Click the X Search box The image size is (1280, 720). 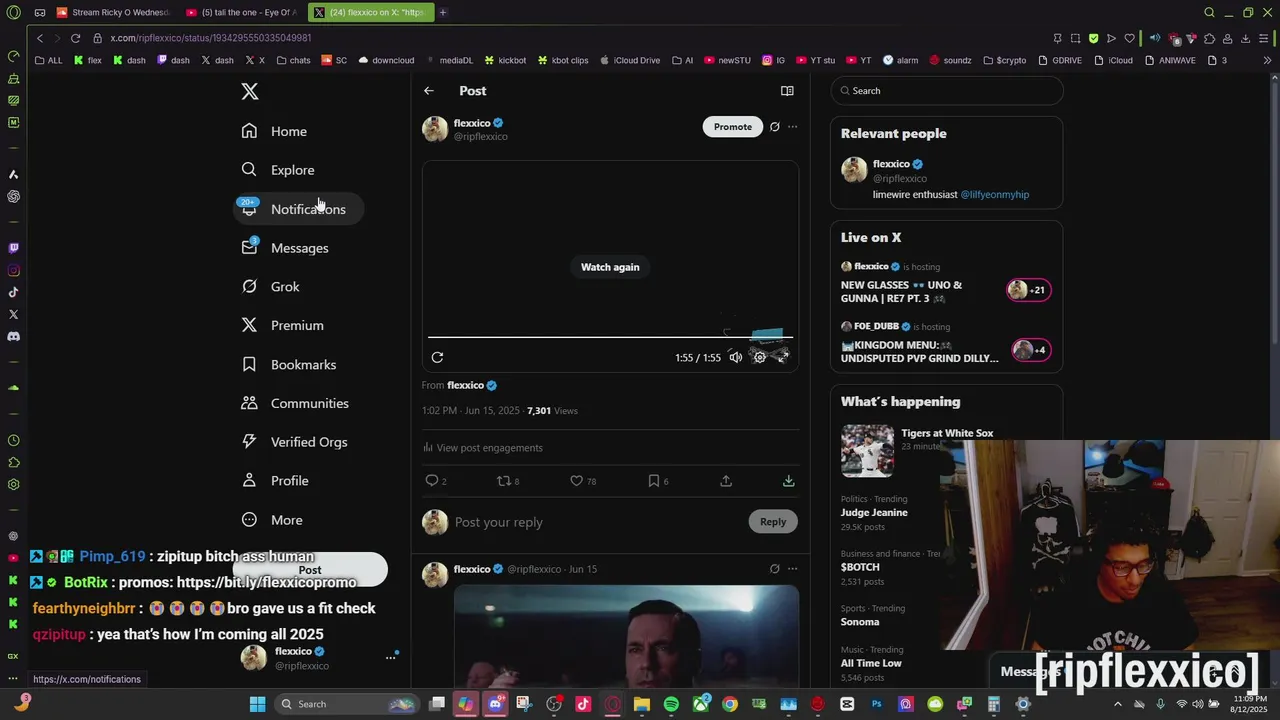pyautogui.click(x=947, y=91)
